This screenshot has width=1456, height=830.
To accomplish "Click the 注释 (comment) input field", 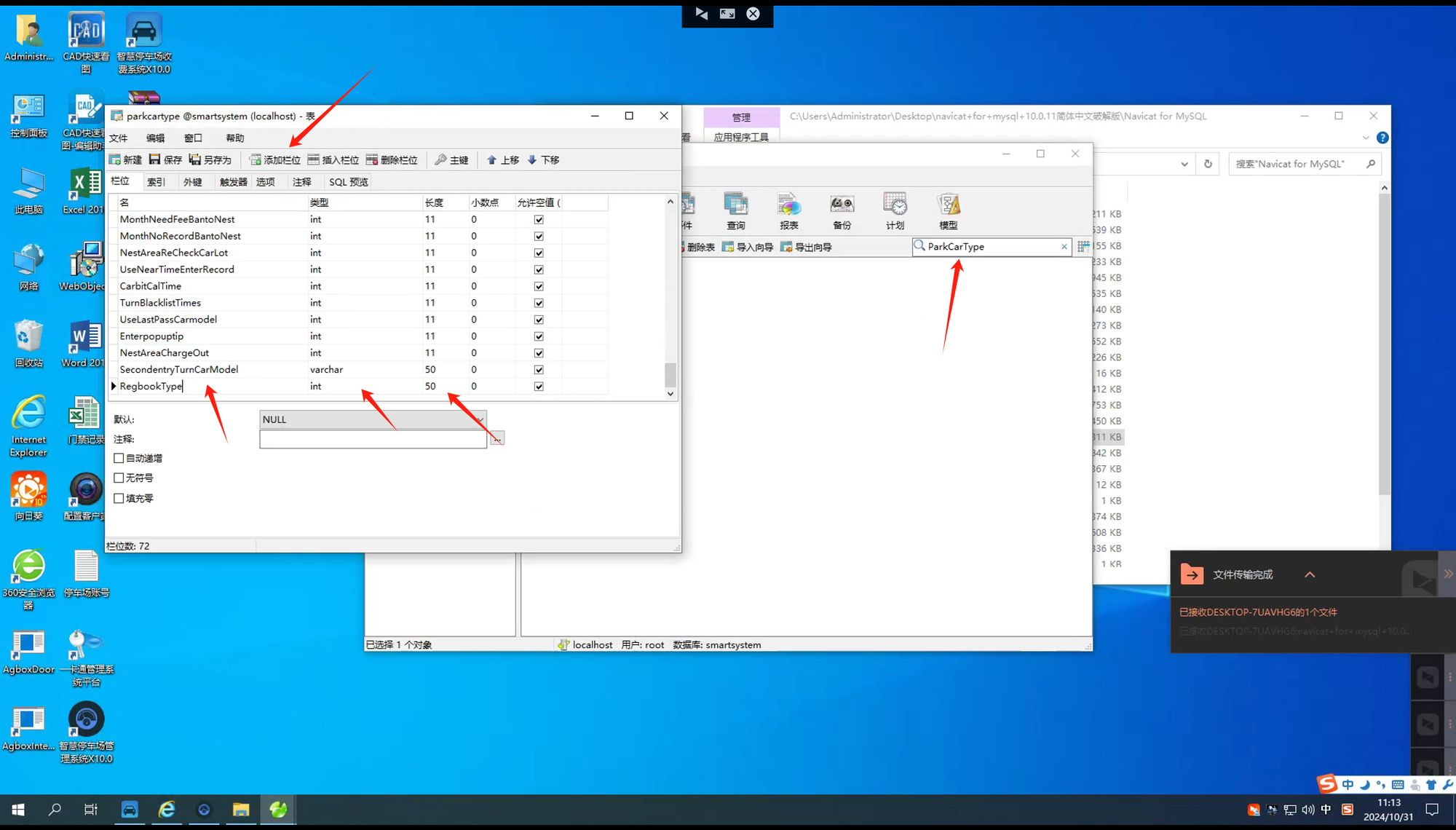I will (x=373, y=439).
